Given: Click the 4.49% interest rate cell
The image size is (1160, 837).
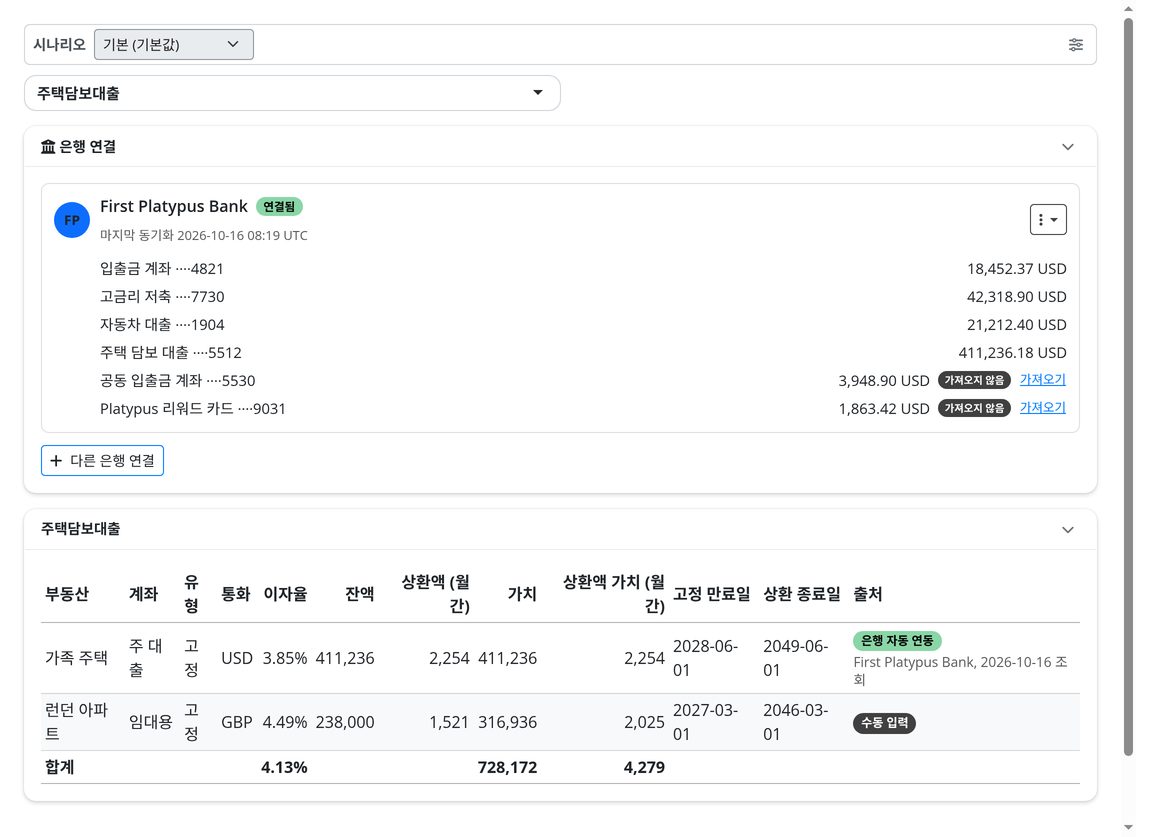Looking at the screenshot, I should click(285, 722).
